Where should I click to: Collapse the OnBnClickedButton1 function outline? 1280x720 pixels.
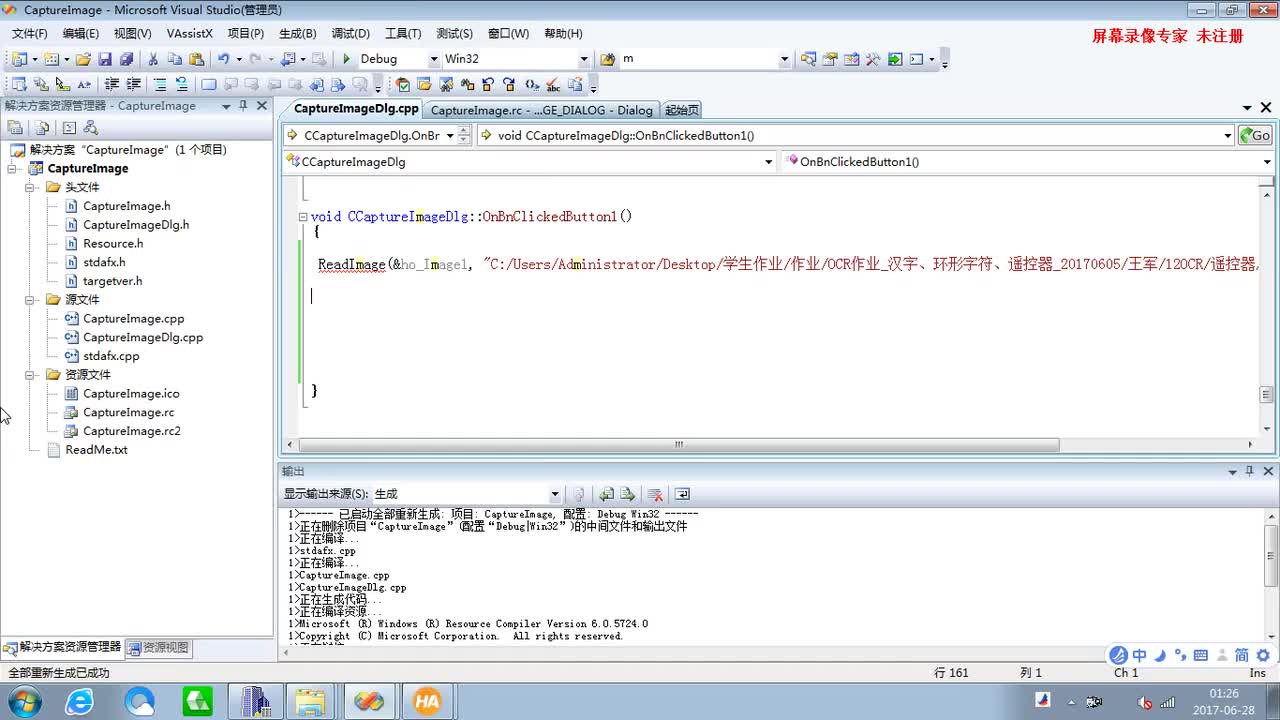coord(303,217)
